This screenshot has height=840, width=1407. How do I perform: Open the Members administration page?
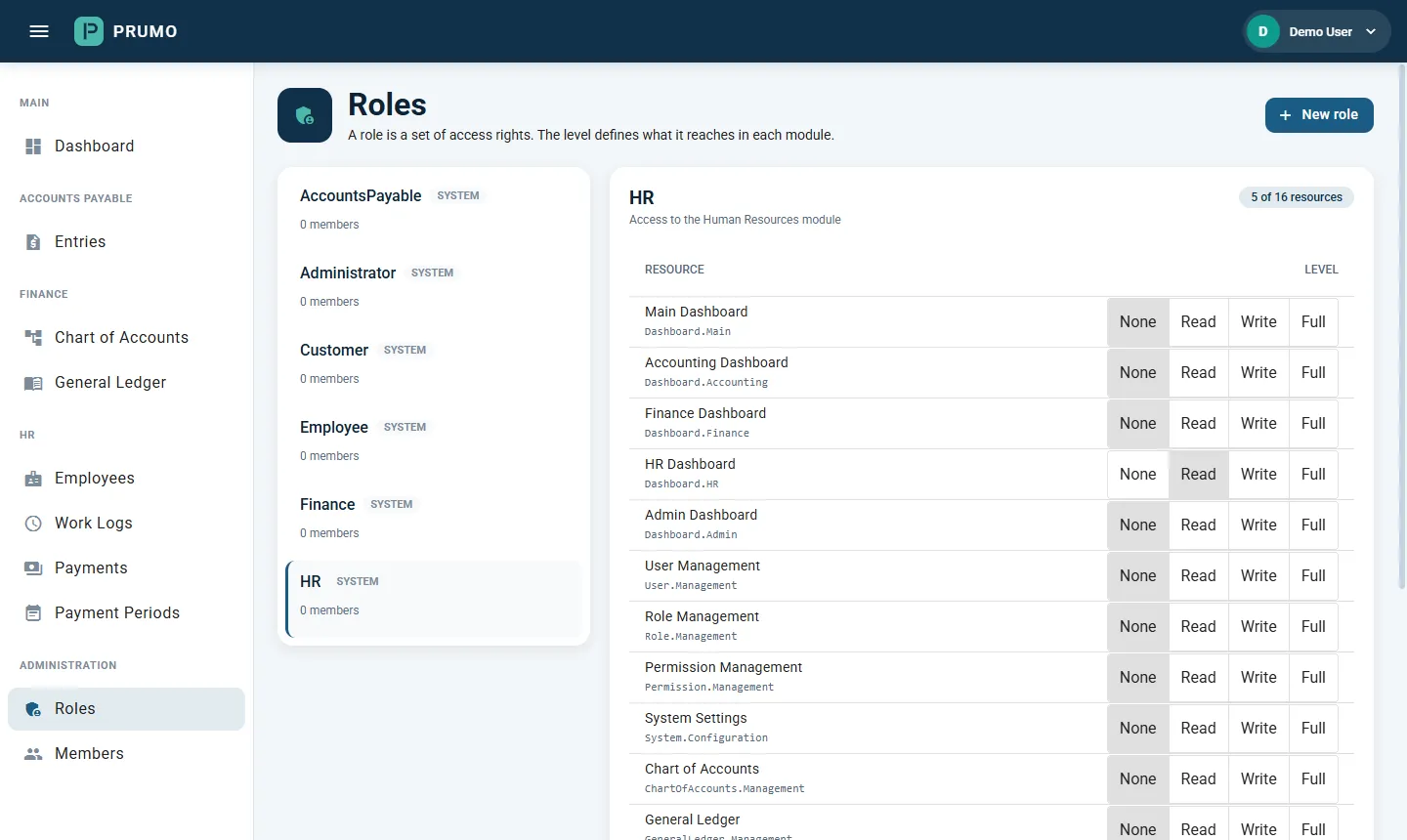tap(126, 754)
